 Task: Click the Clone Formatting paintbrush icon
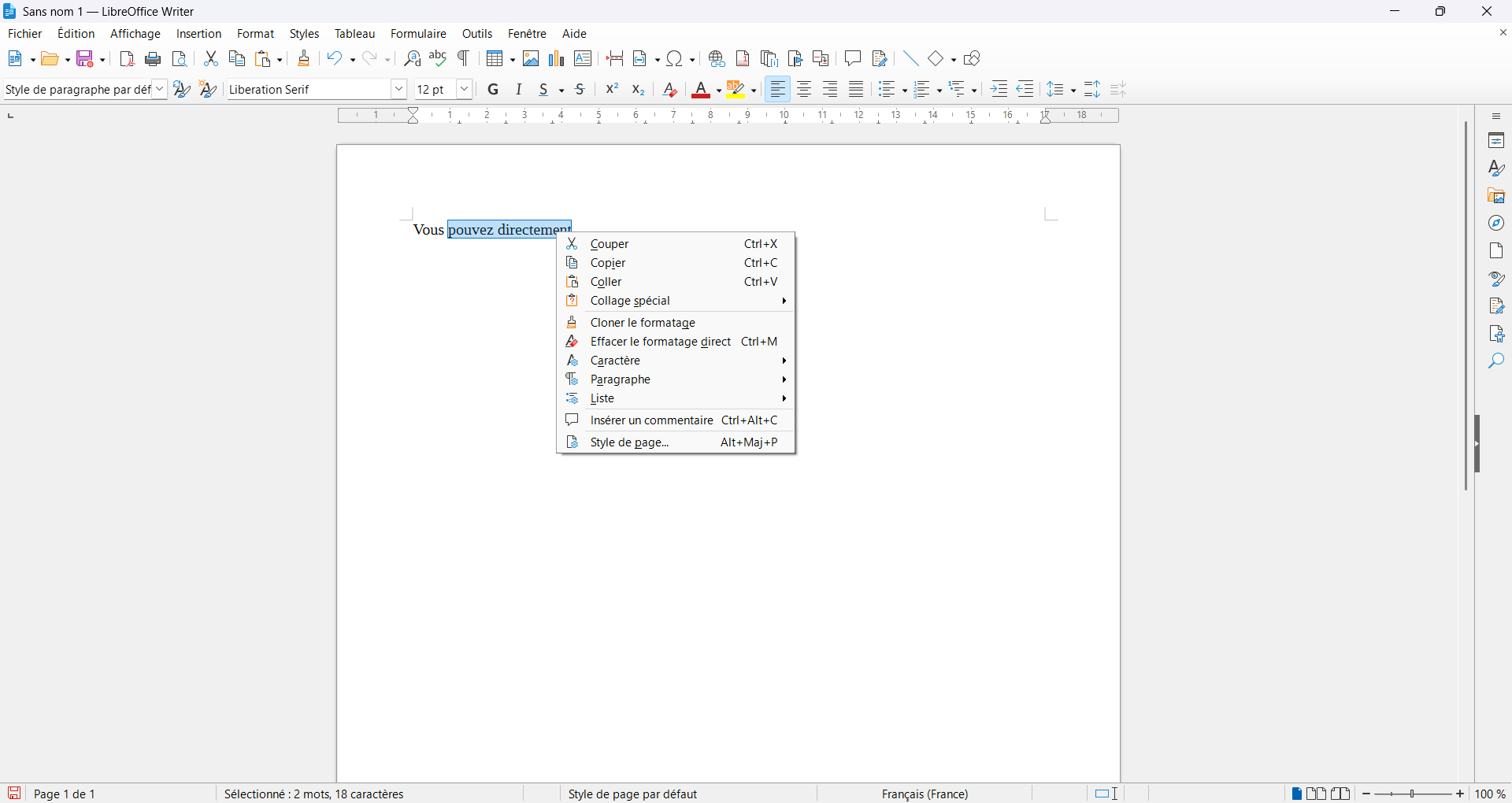click(304, 59)
